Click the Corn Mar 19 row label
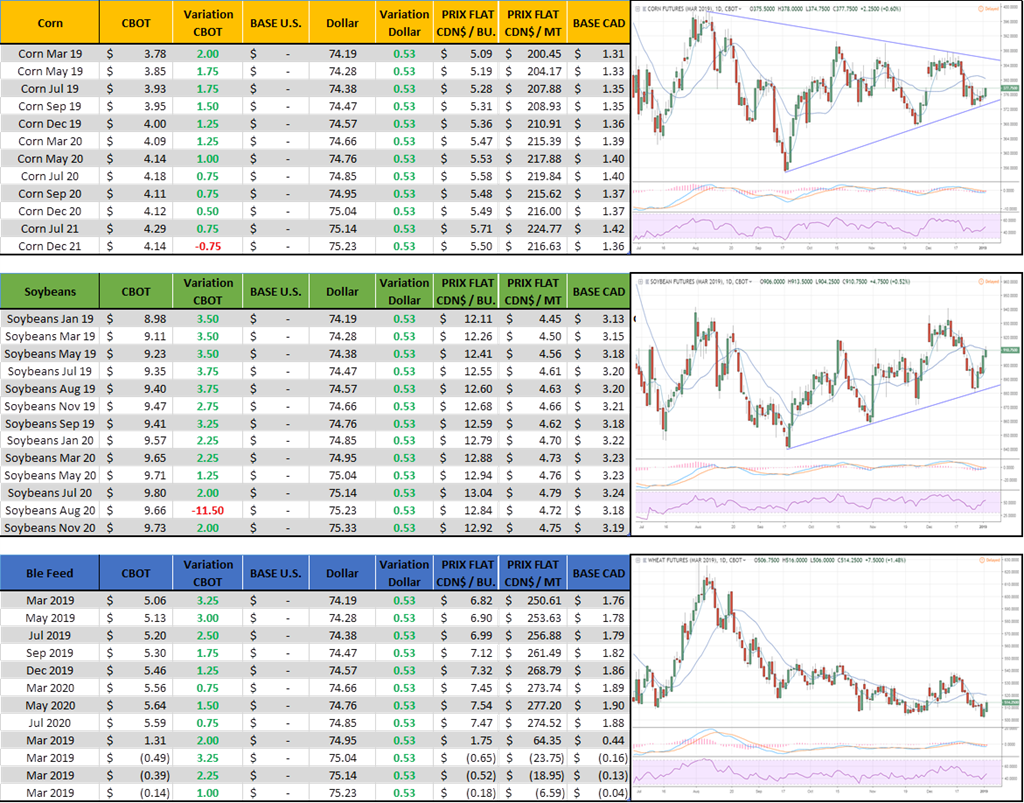This screenshot has height=803, width=1024. point(50,53)
